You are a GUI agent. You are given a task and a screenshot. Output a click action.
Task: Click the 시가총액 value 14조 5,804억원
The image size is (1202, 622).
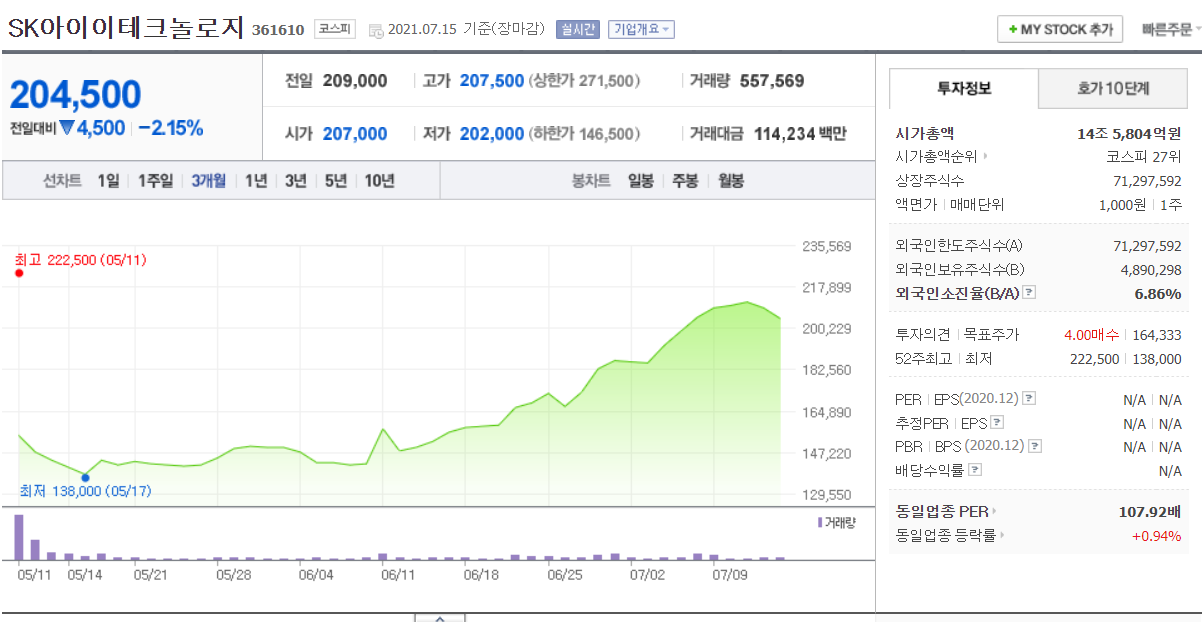coord(1130,132)
